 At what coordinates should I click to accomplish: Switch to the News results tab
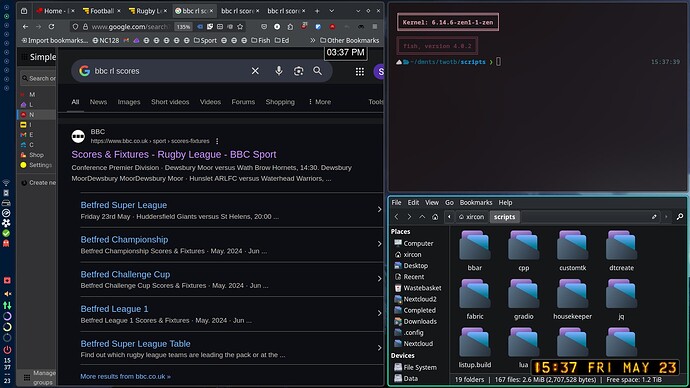(x=98, y=102)
